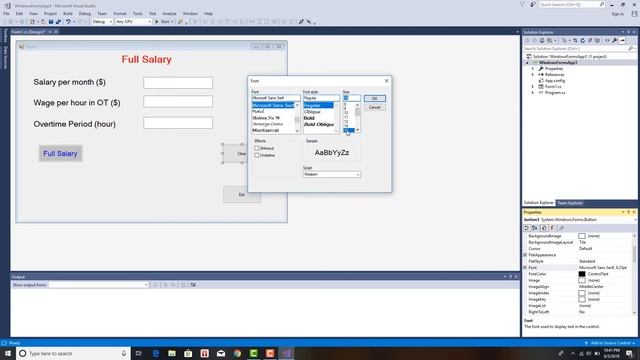The height and width of the screenshot is (360, 640).
Task: Open the File menu
Action: (x=7, y=13)
